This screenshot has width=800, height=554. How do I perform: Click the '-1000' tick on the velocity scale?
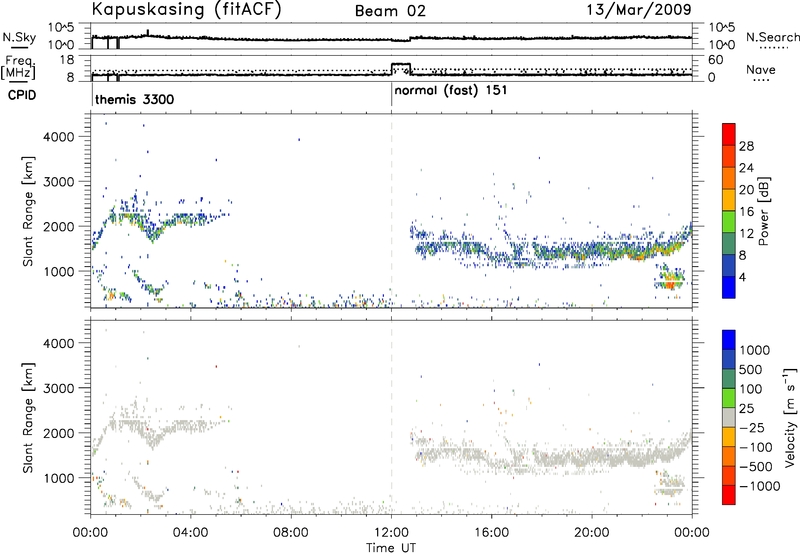tap(760, 486)
